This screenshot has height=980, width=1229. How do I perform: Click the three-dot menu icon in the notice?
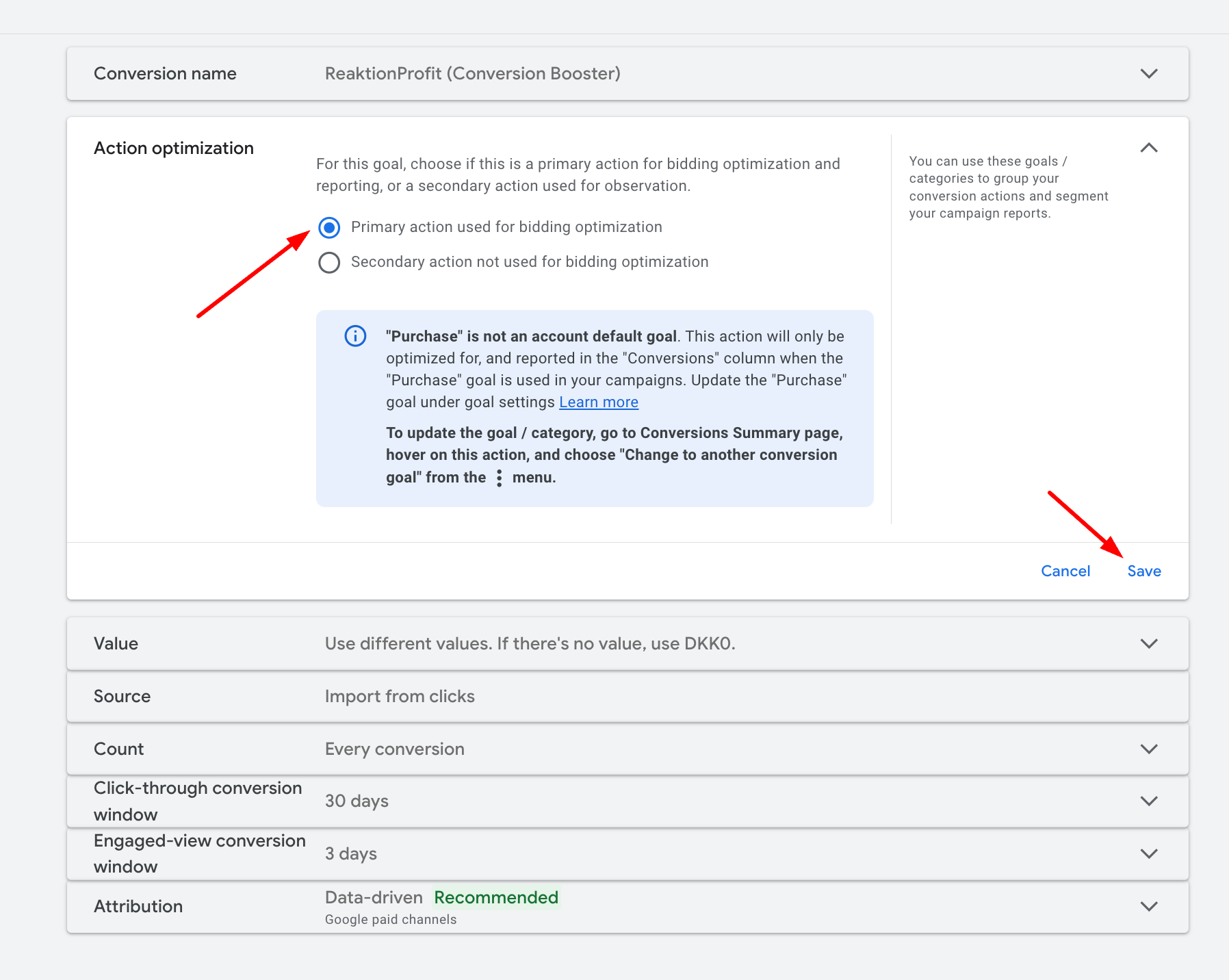tap(499, 478)
